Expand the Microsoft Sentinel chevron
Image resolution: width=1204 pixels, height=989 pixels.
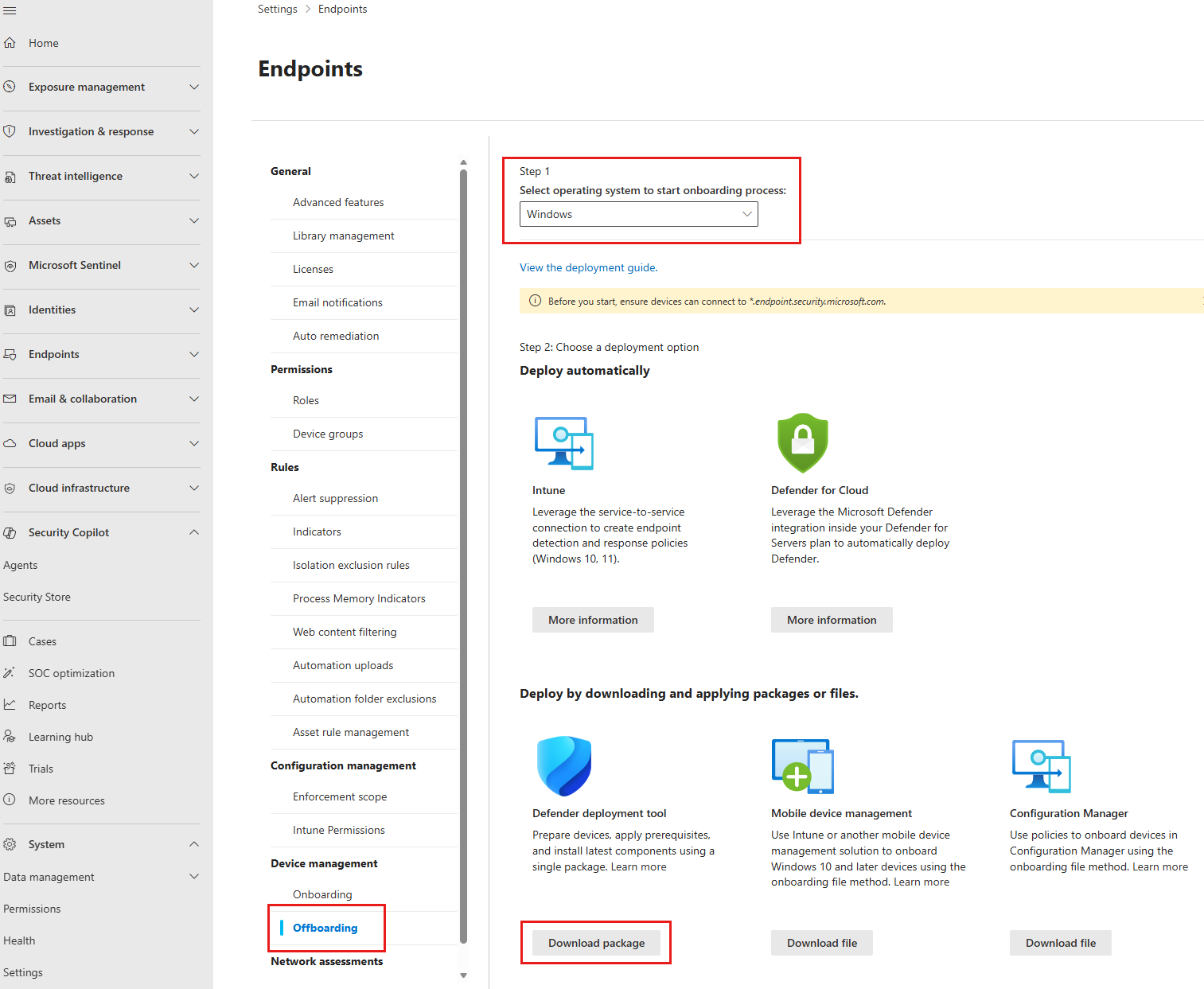194,265
